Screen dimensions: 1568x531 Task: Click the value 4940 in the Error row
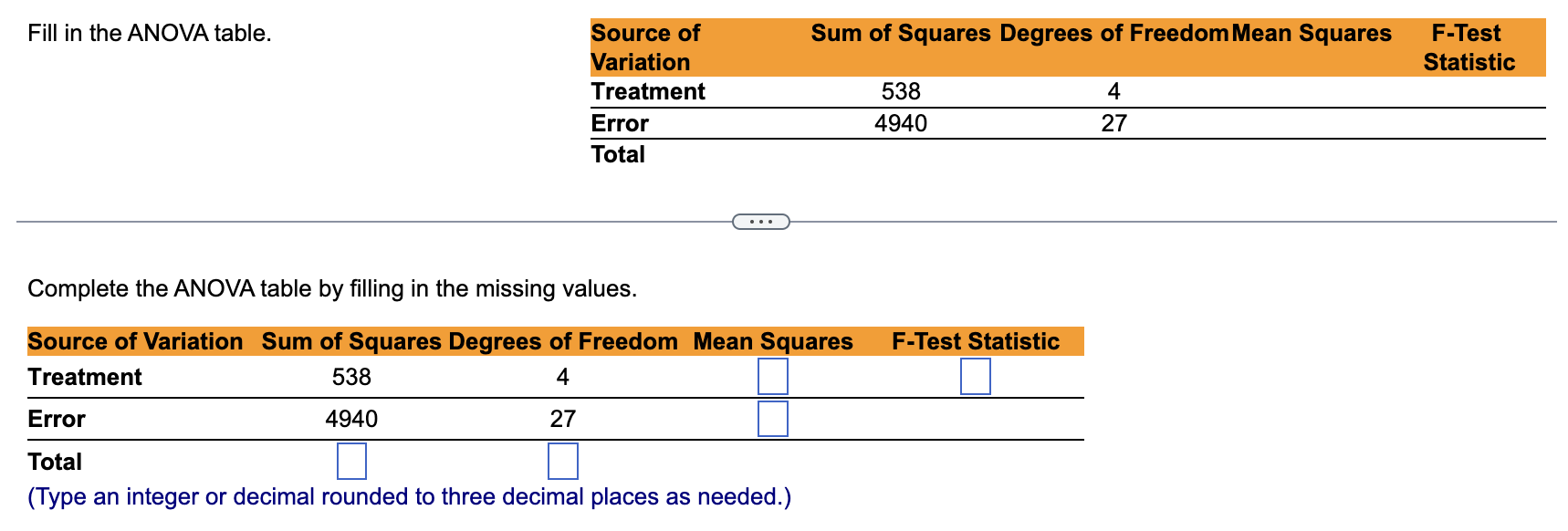[352, 418]
